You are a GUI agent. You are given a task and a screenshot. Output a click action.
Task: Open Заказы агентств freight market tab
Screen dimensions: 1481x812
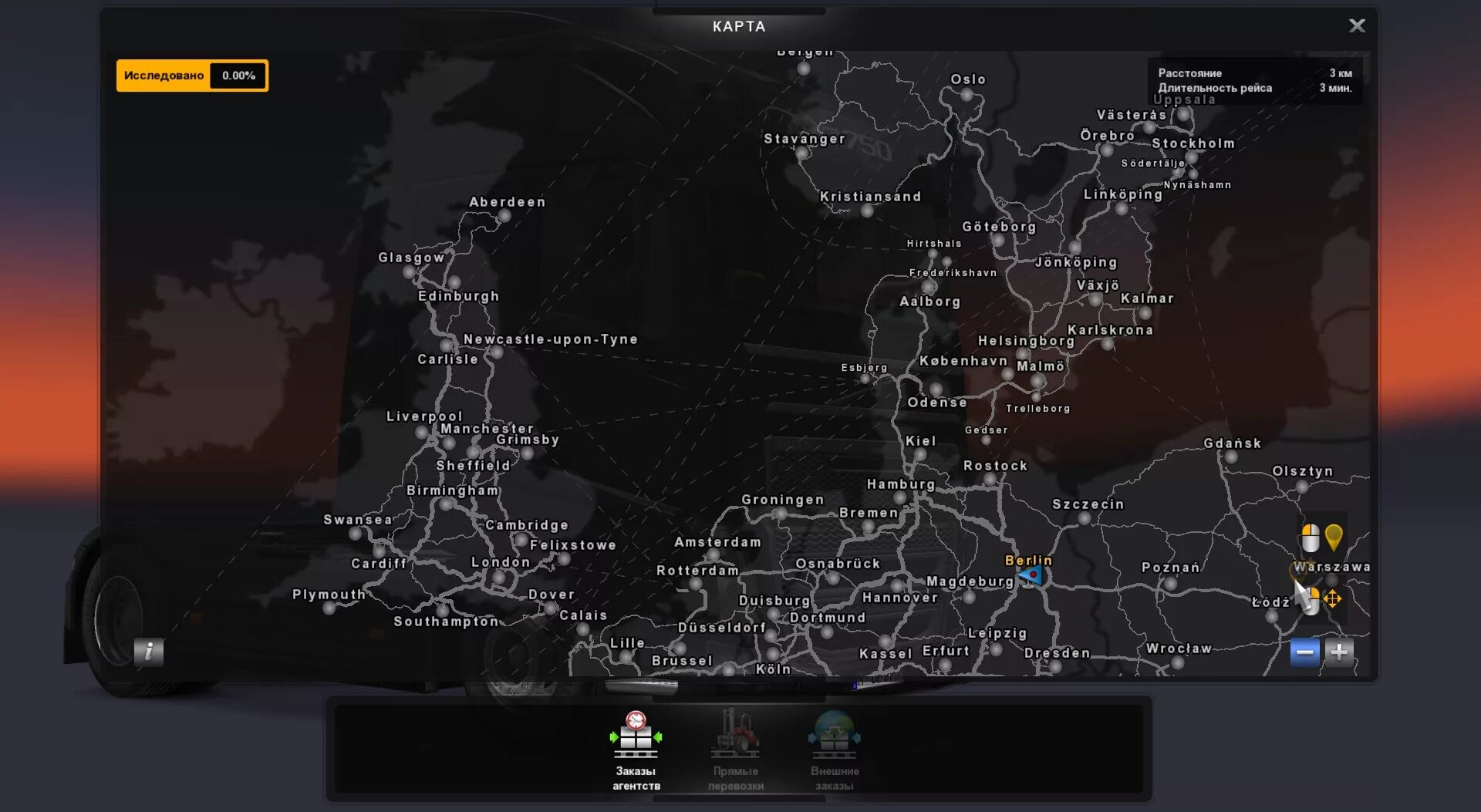coord(636,750)
